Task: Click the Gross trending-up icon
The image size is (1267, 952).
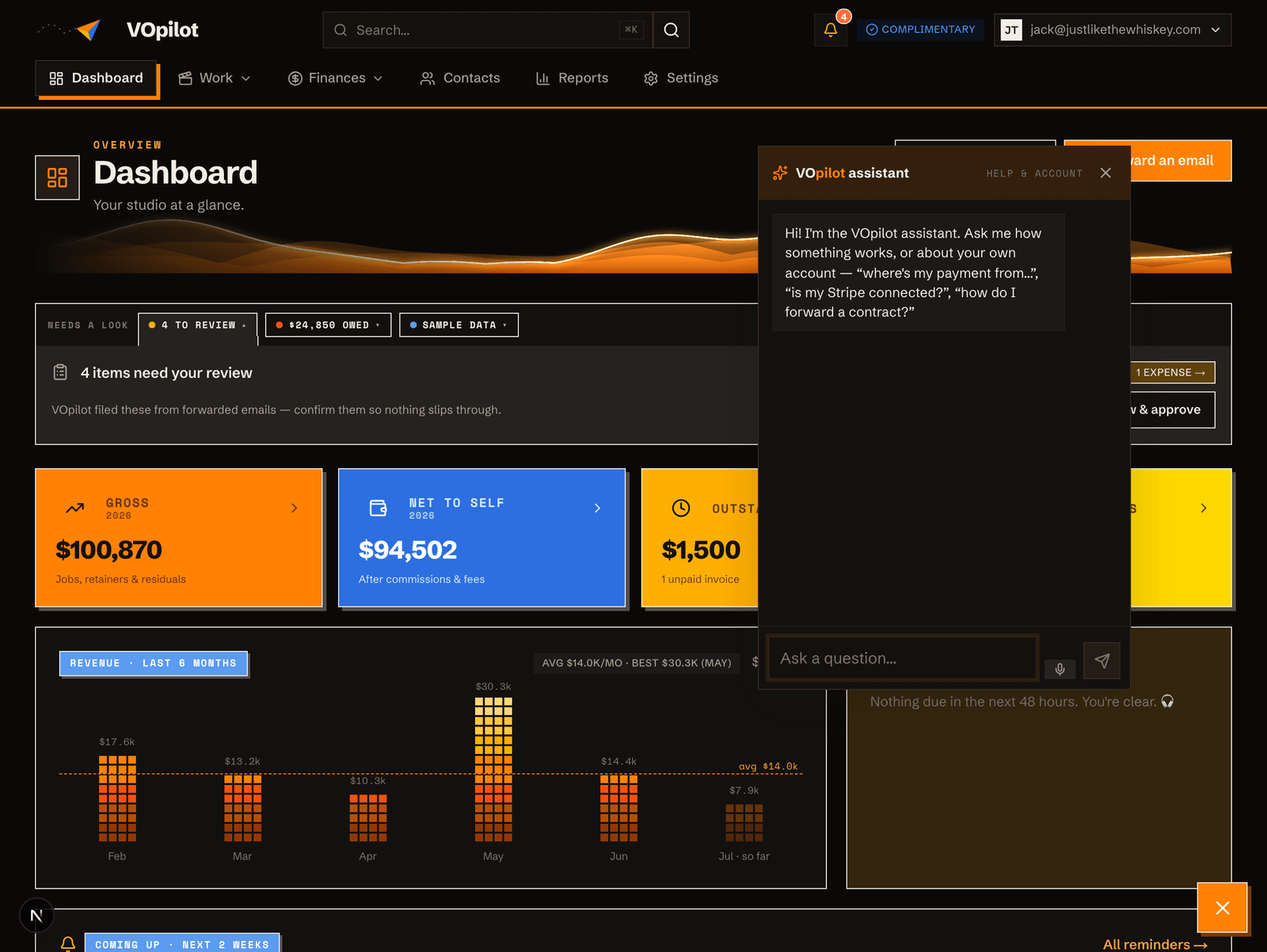Action: pyautogui.click(x=75, y=508)
